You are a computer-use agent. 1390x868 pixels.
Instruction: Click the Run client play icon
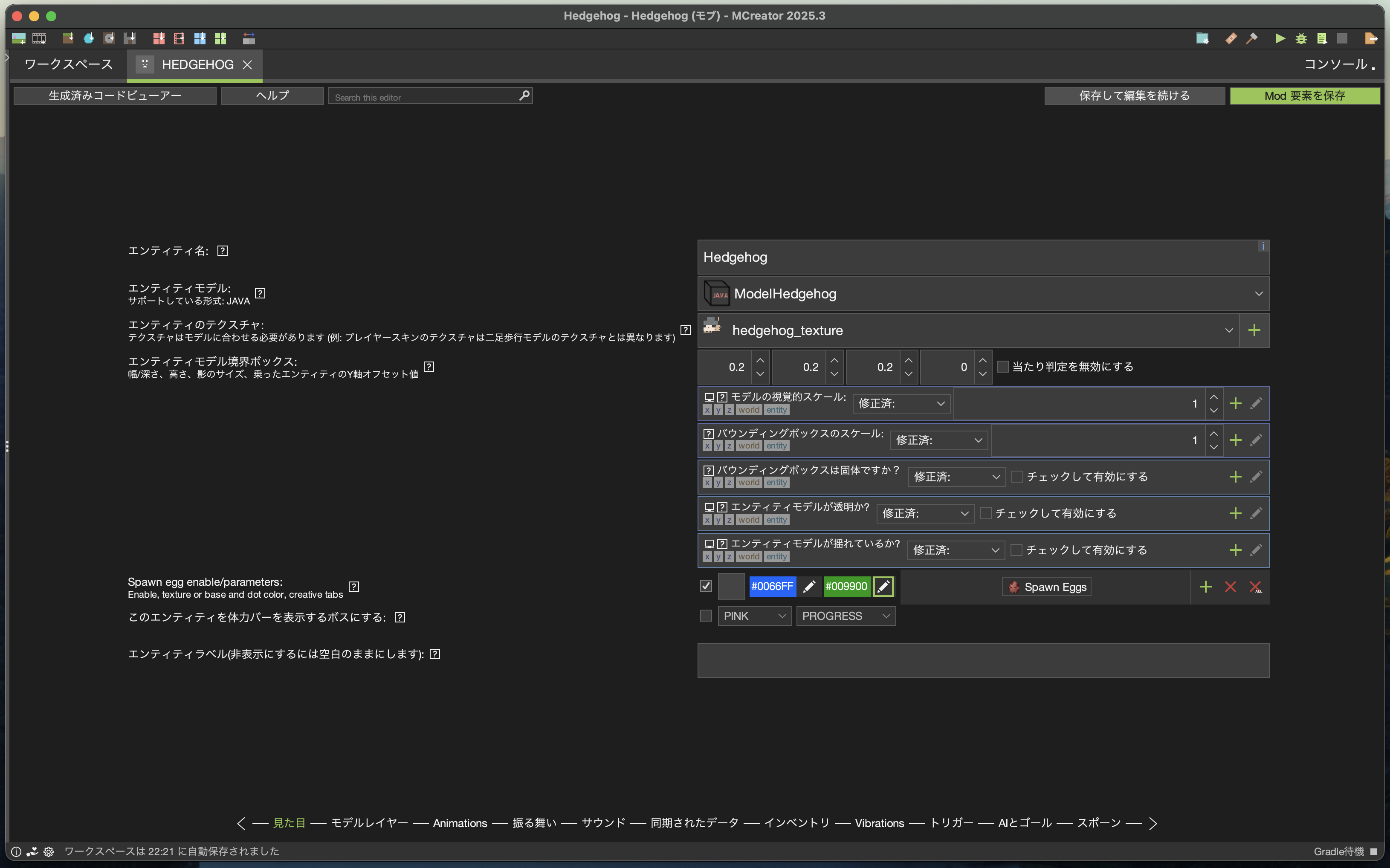click(1280, 38)
